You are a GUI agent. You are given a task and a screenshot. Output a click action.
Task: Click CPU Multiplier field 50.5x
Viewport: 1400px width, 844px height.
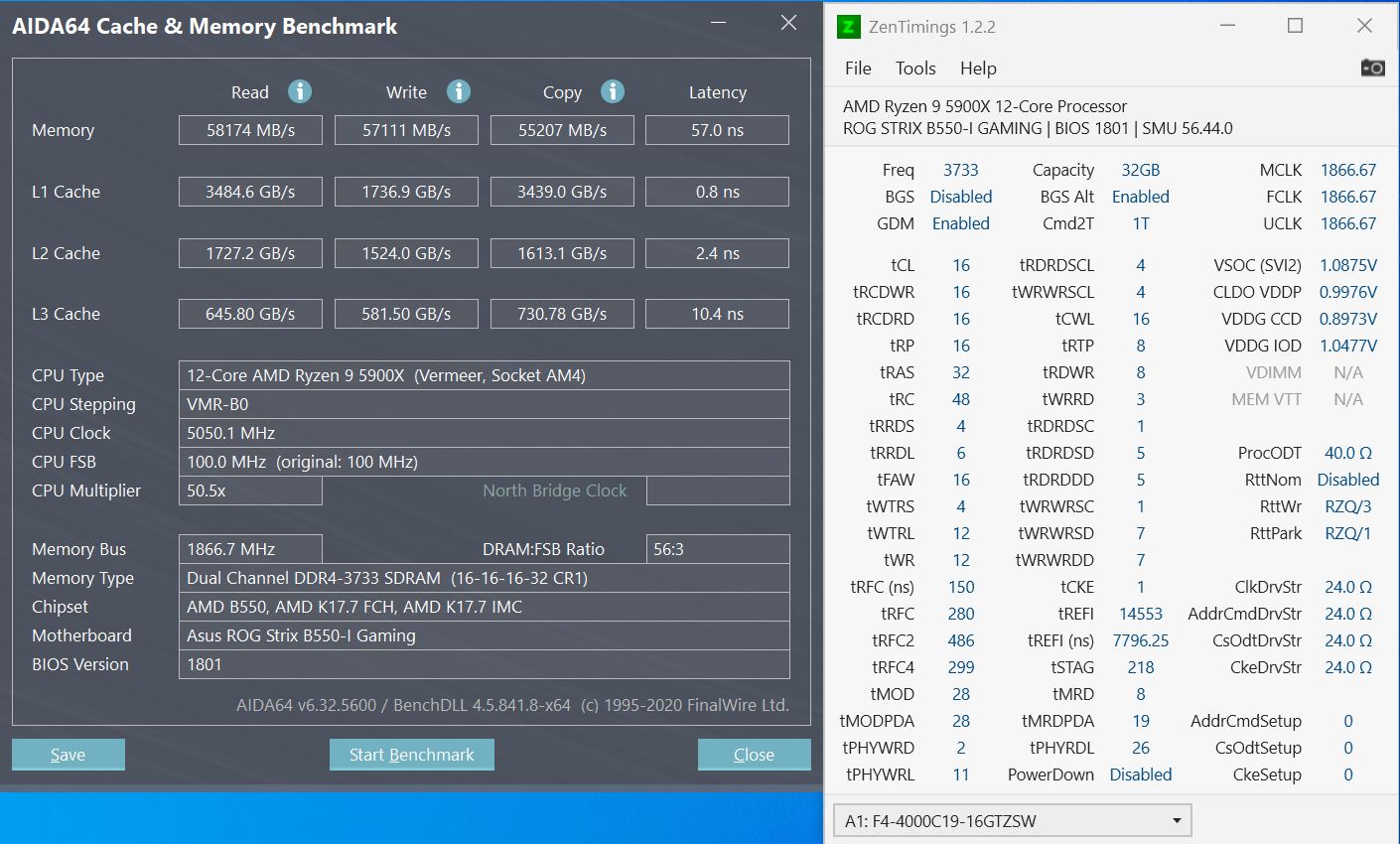(250, 491)
